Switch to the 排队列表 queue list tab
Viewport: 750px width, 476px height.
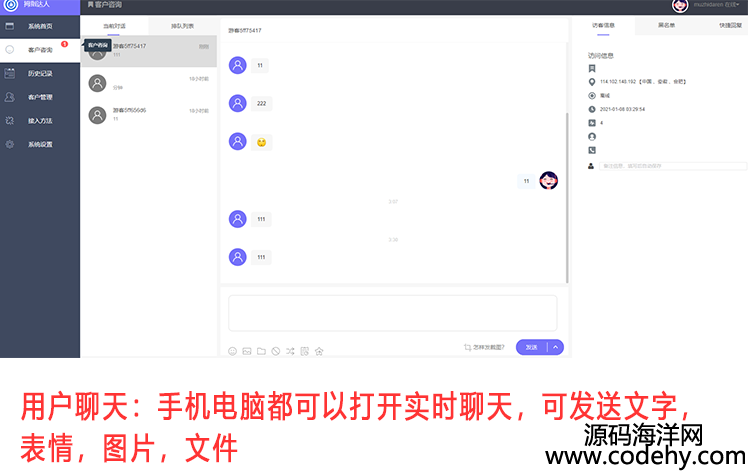[x=182, y=26]
